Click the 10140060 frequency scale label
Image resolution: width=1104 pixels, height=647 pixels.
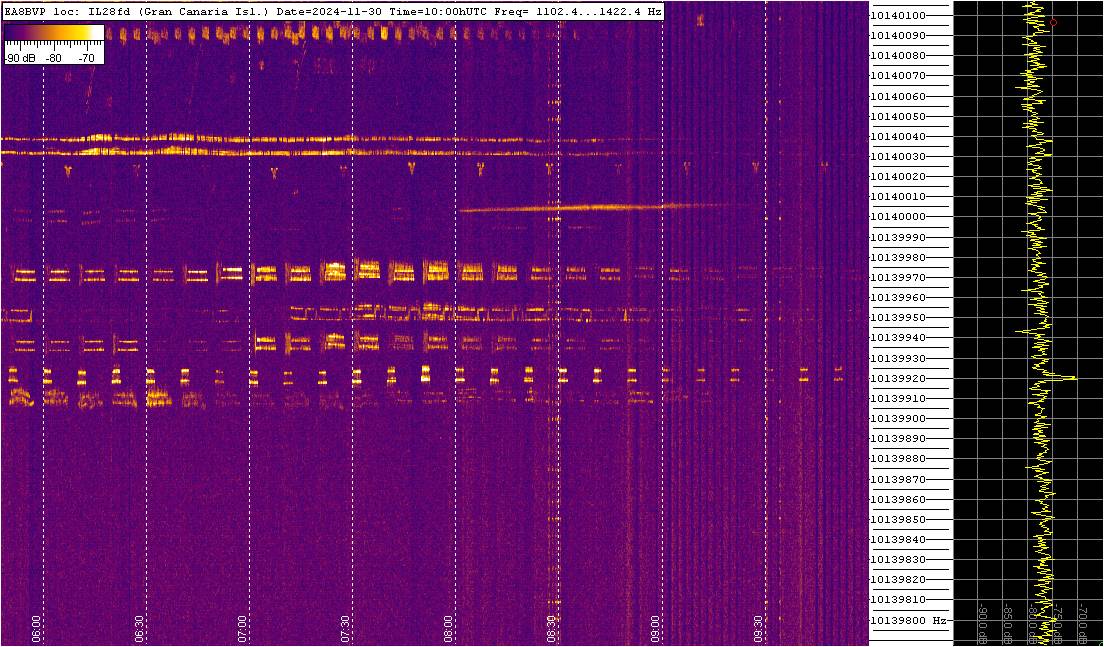coord(898,96)
